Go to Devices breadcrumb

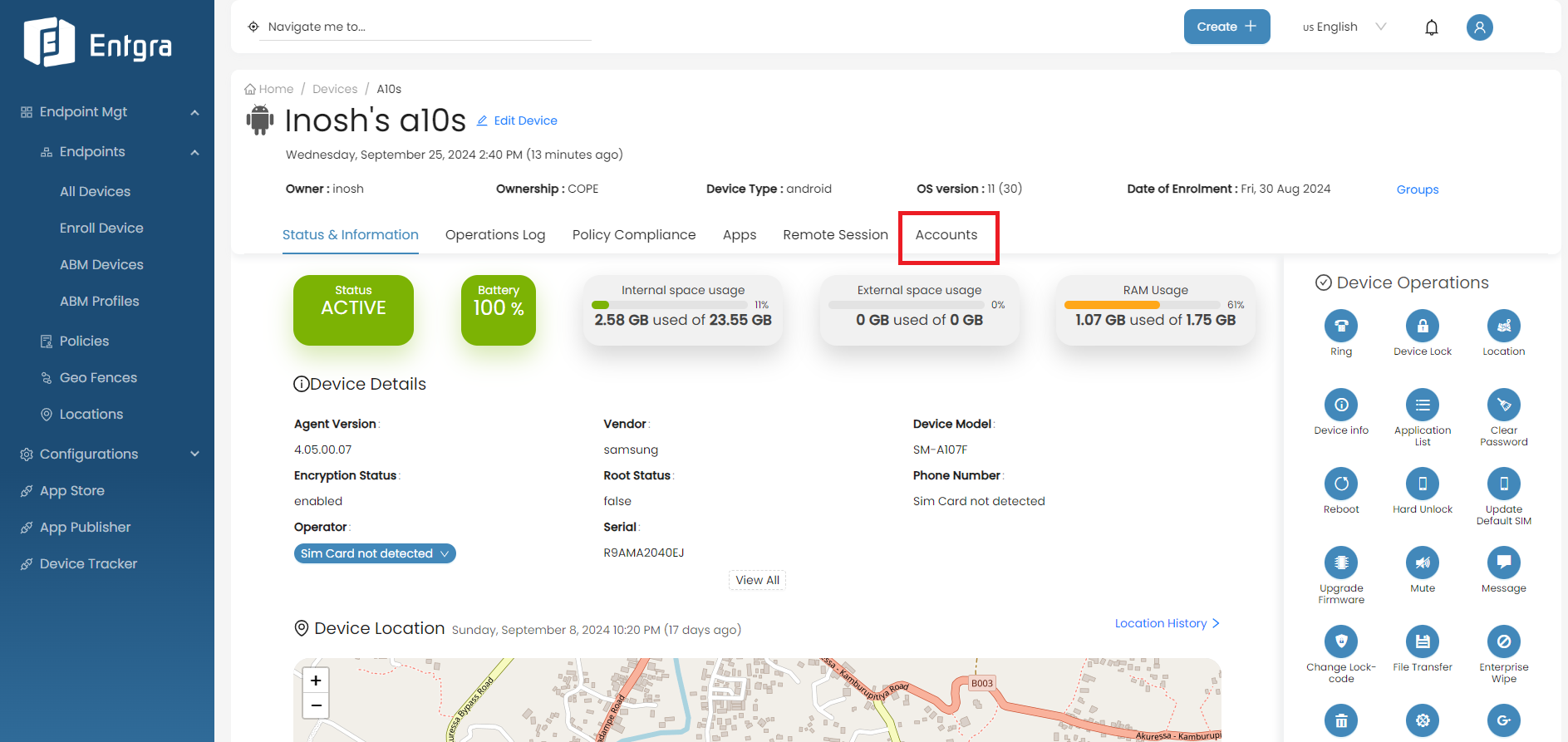point(335,89)
